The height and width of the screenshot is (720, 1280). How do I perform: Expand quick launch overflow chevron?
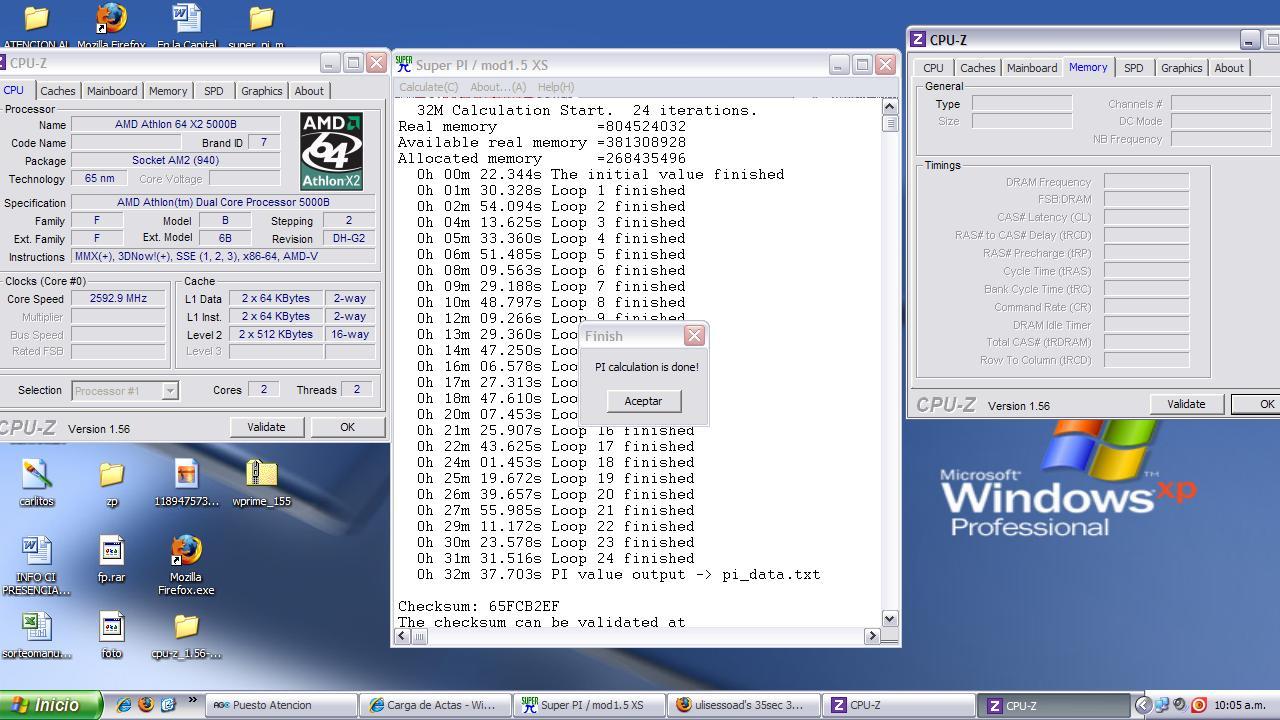point(192,702)
